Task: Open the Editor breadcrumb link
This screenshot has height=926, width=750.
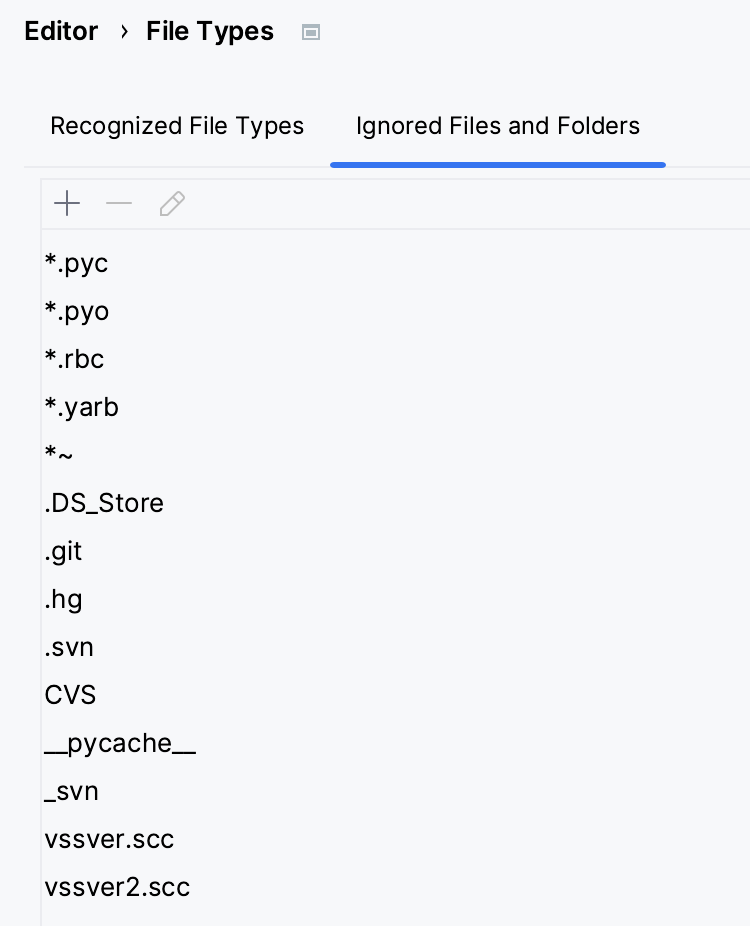Action: pyautogui.click(x=61, y=31)
